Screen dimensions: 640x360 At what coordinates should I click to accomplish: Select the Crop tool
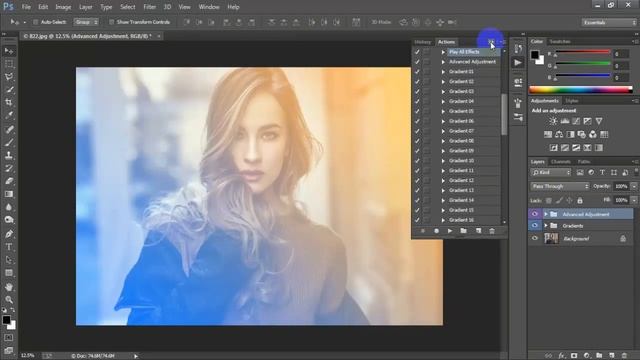click(x=9, y=102)
